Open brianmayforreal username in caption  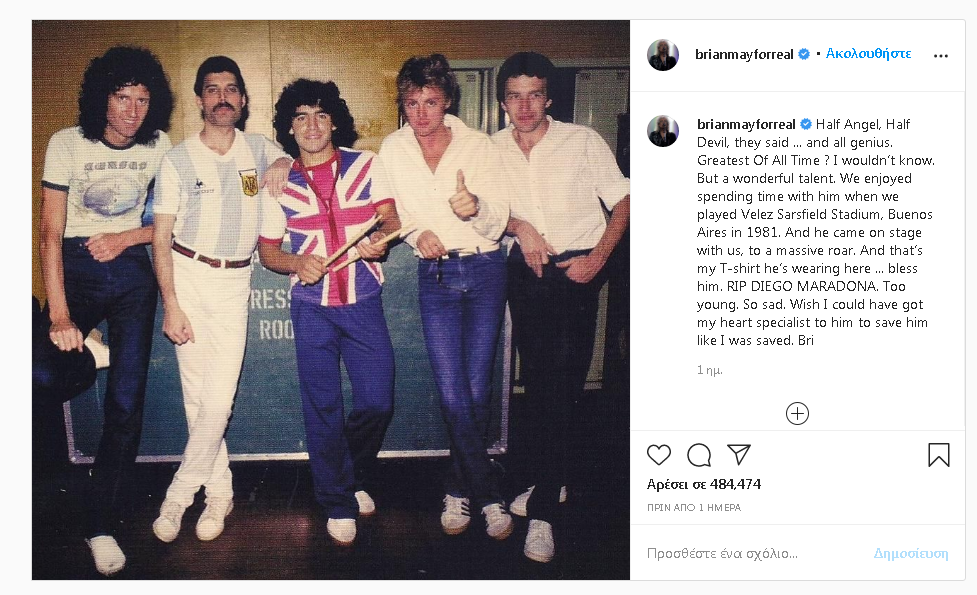tap(746, 124)
